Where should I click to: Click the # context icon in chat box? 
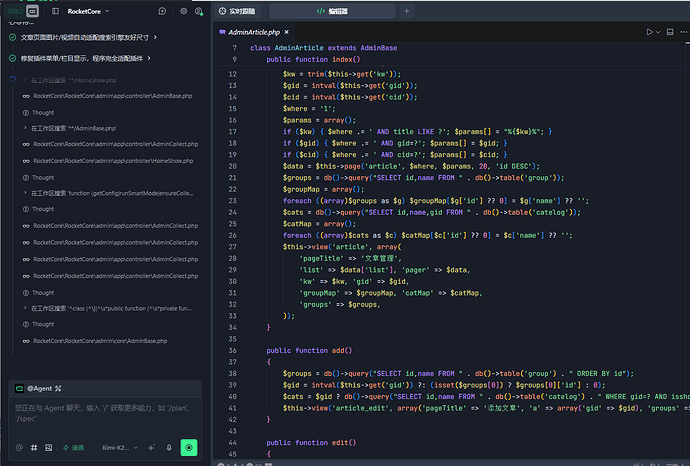point(34,448)
